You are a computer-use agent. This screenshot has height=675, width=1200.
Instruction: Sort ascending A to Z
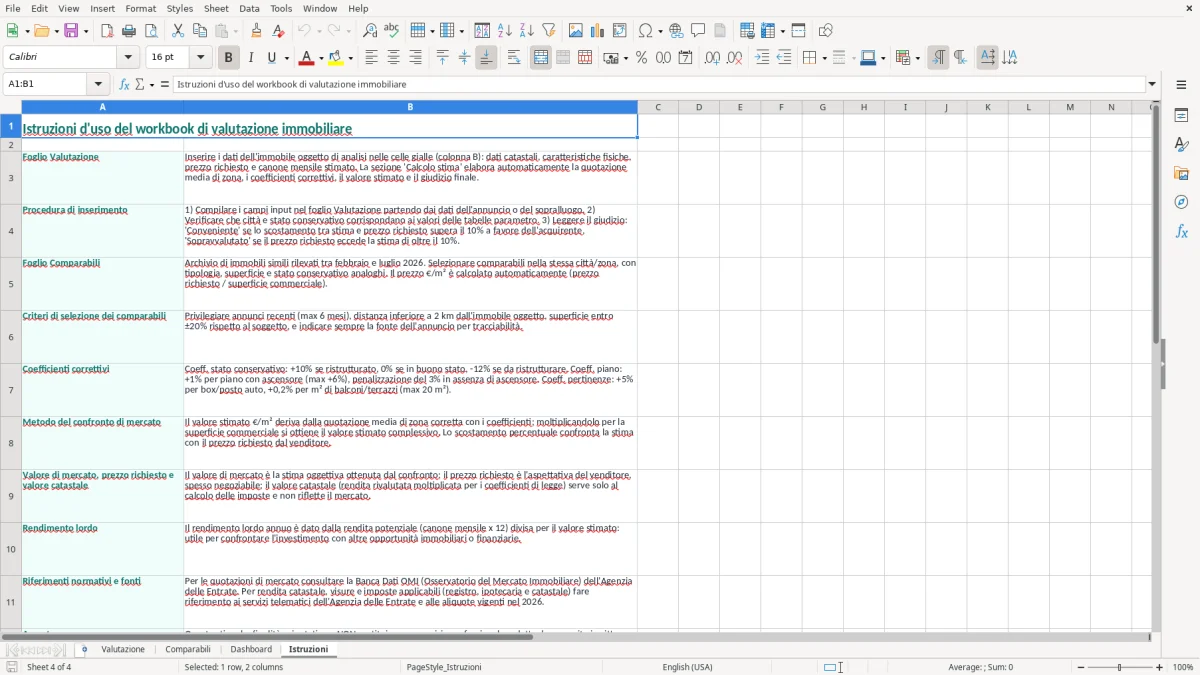(x=505, y=31)
